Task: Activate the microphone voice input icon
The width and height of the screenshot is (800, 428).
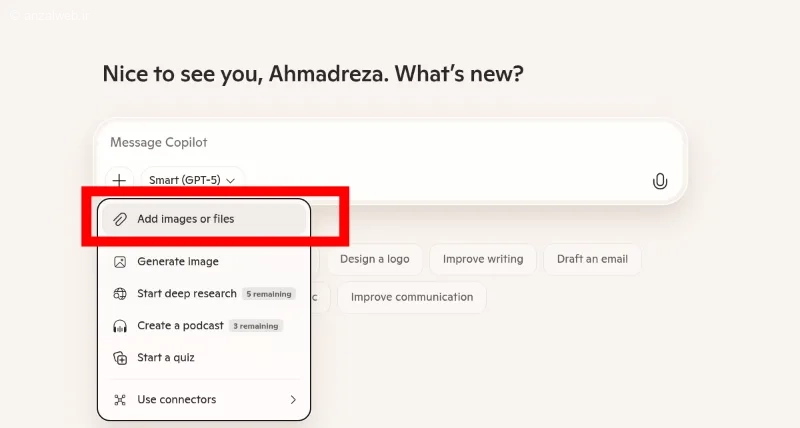Action: (x=660, y=181)
